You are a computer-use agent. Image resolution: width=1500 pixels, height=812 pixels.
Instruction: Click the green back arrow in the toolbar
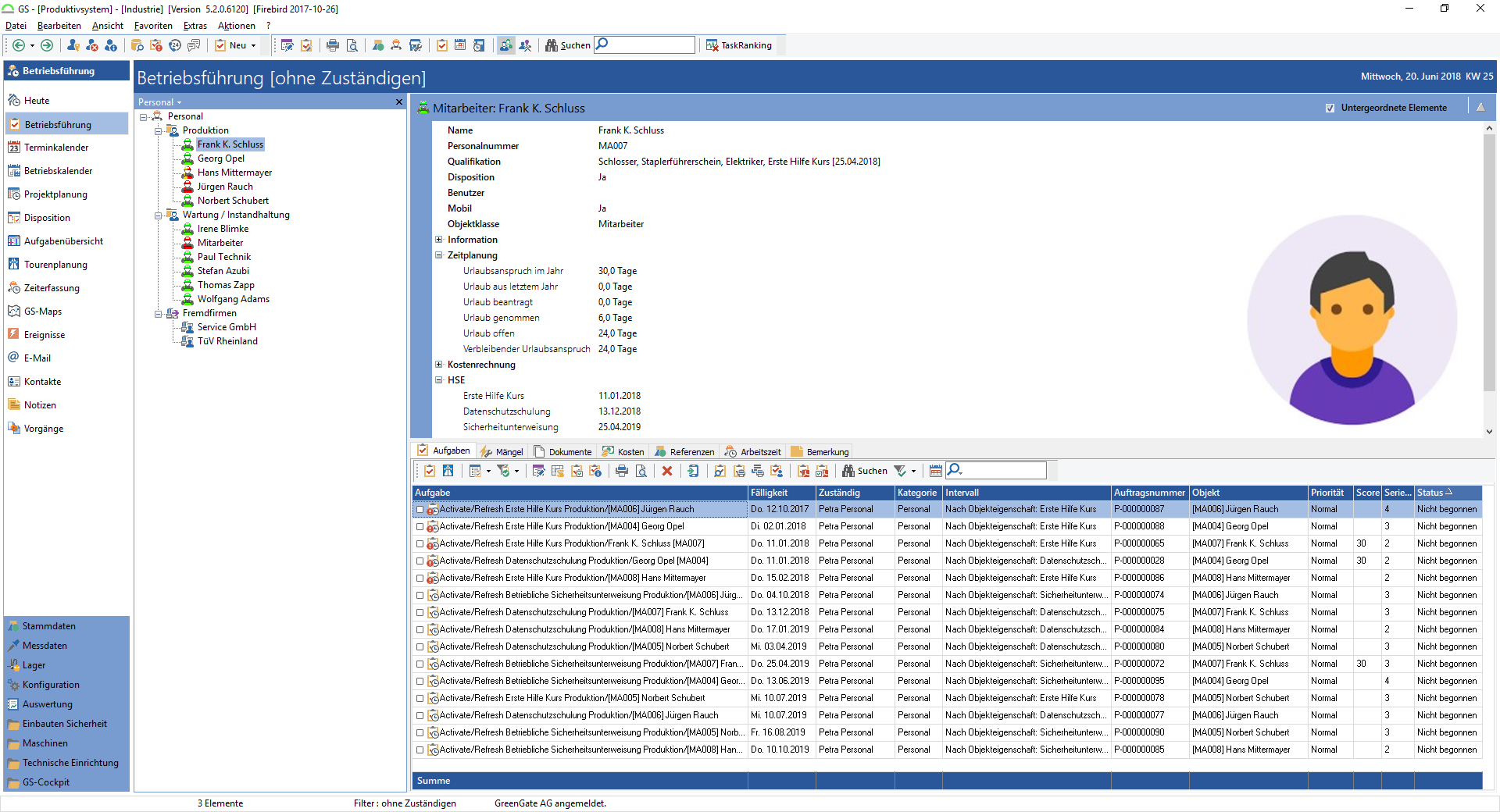19,45
